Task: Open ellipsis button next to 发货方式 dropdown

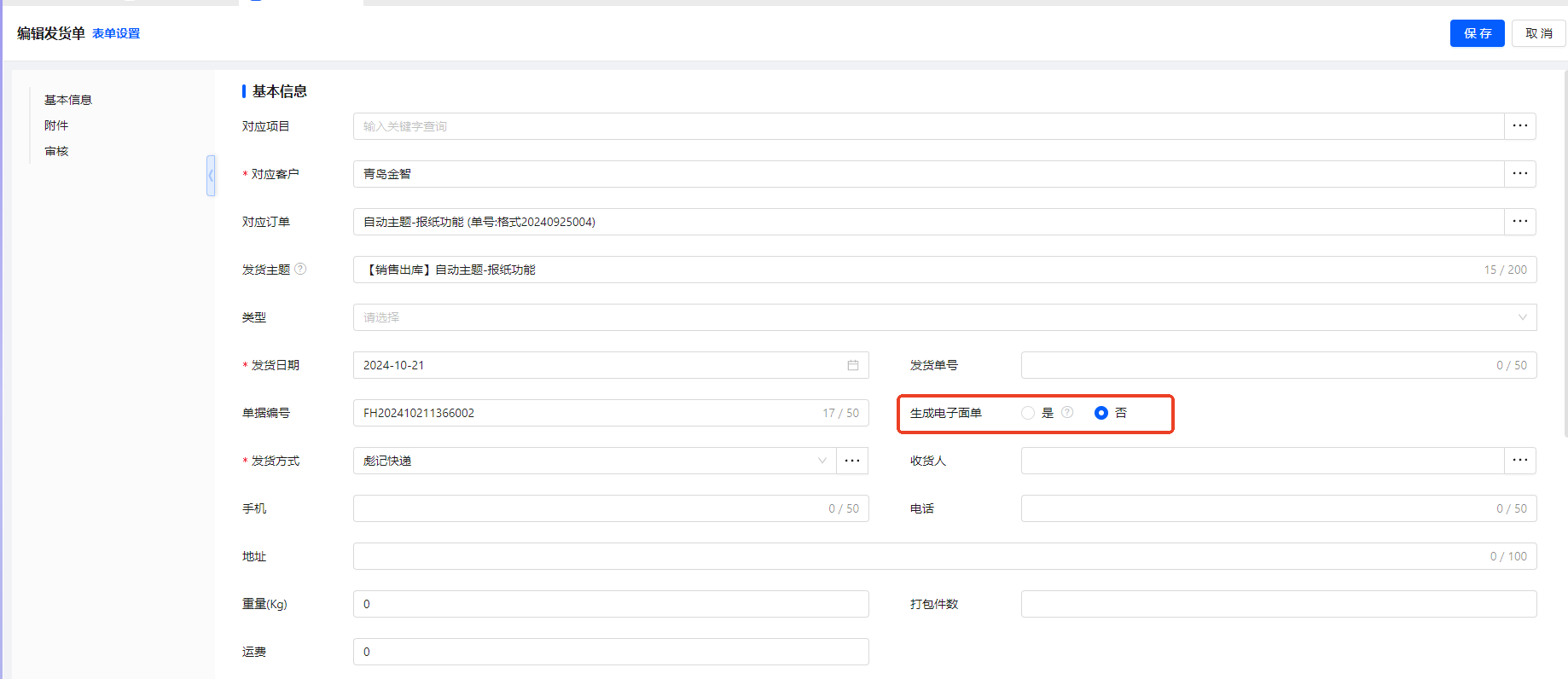Action: click(851, 461)
